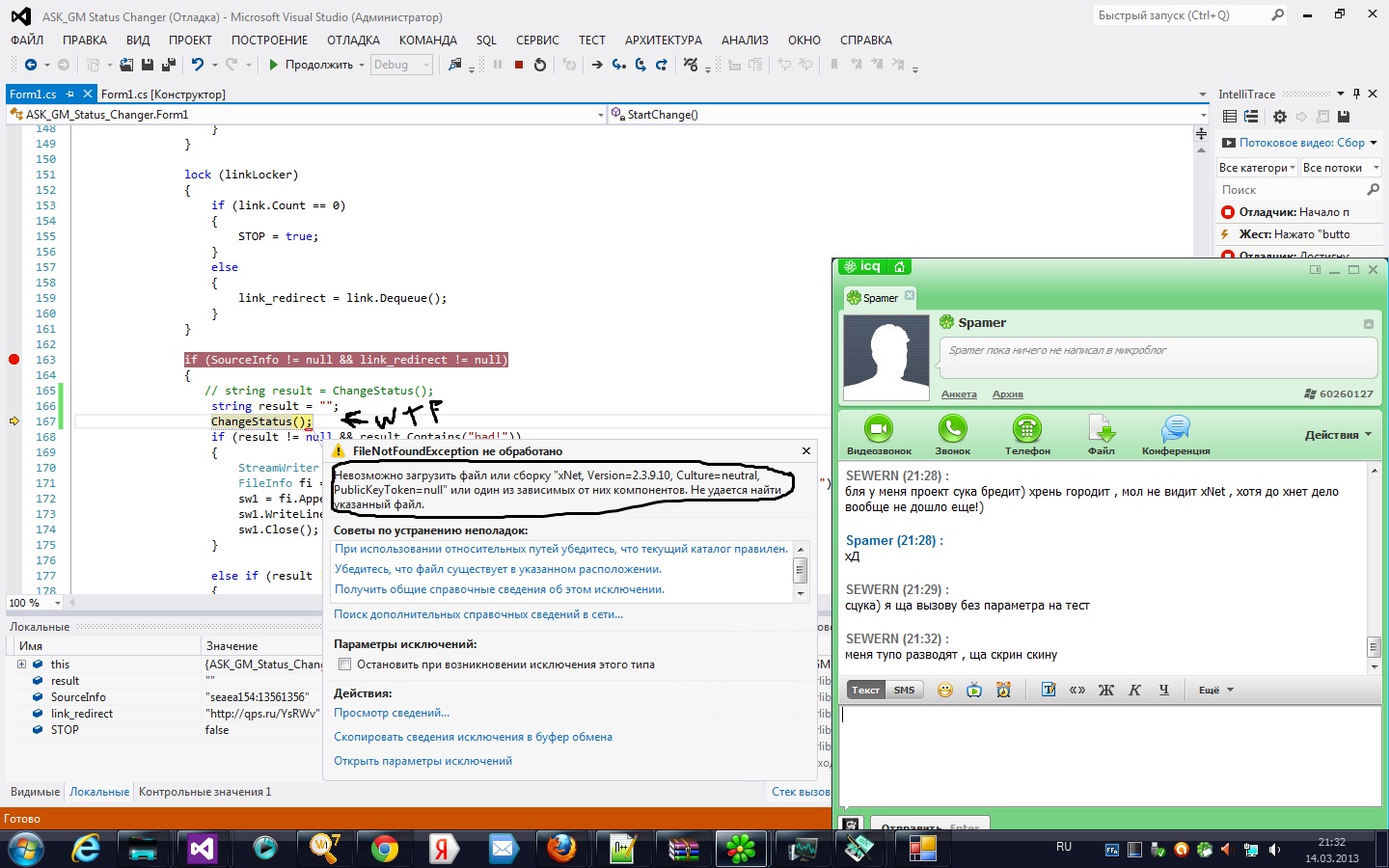The height and width of the screenshot is (868, 1389).
Task: Click the Step Out debugger icon
Action: 662,65
